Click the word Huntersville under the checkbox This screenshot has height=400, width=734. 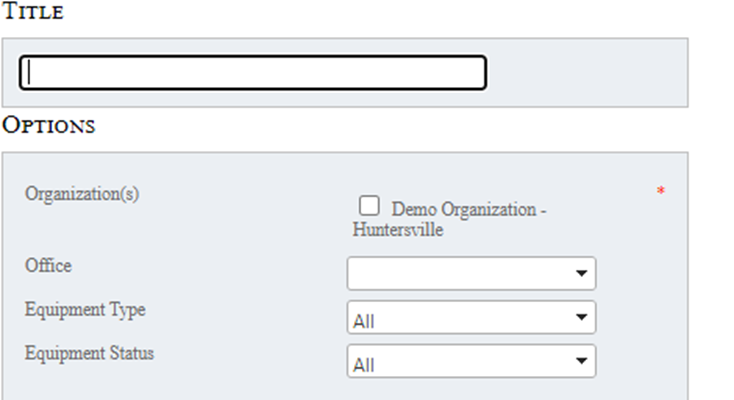[x=397, y=230]
